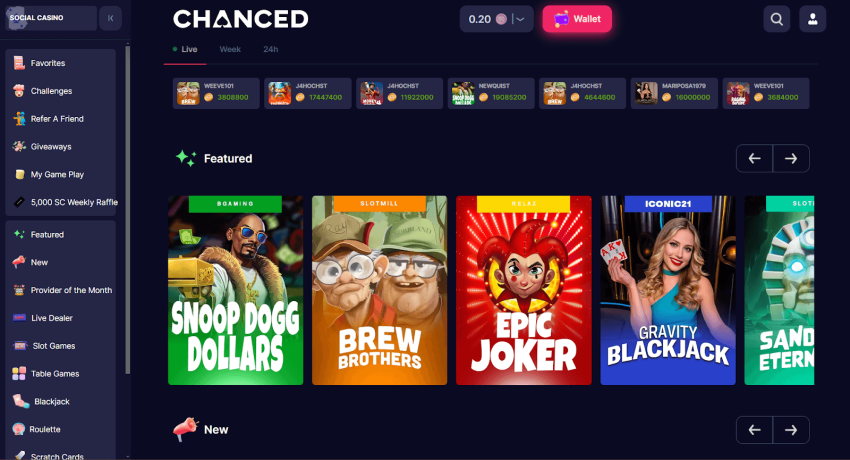Screen dimensions: 850x460
Task: Open the Giveaways section
Action: 60,146
